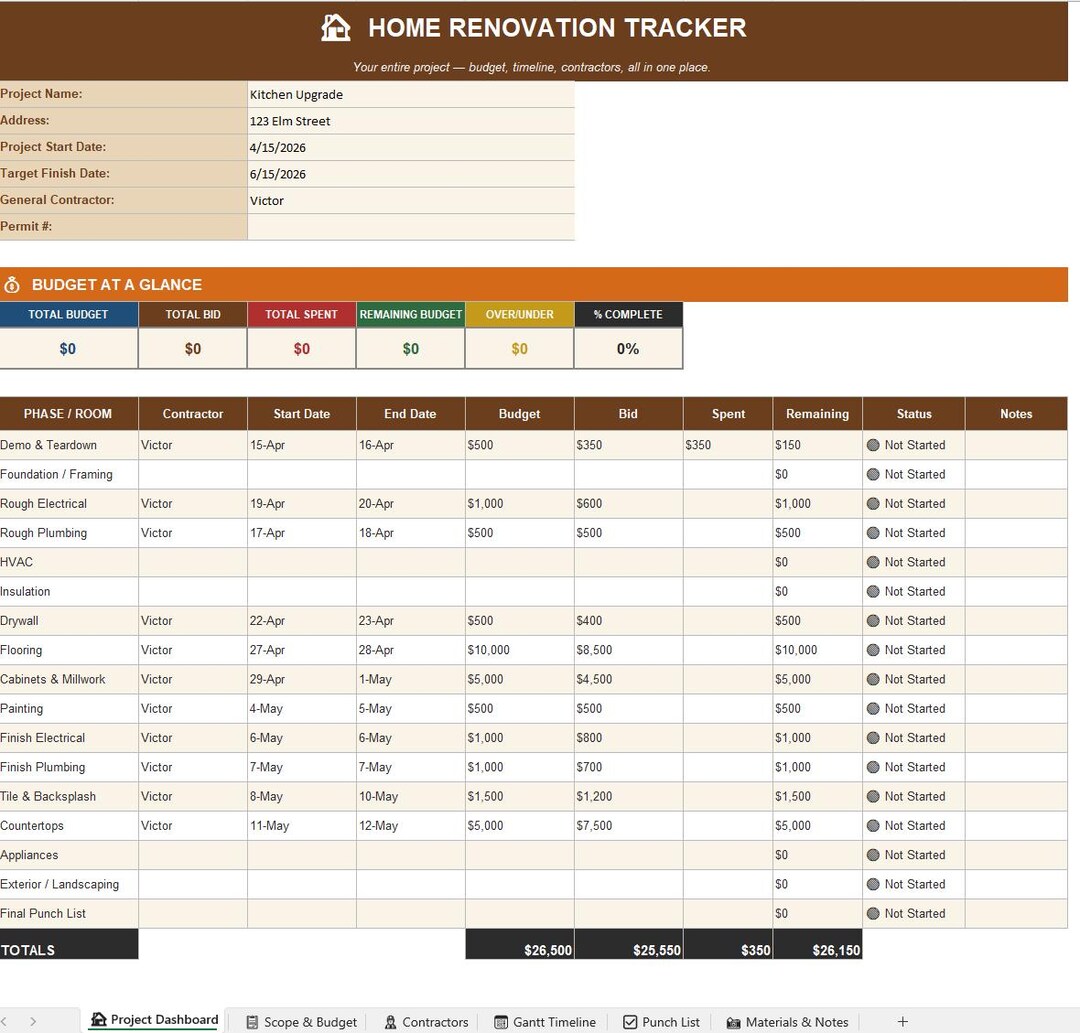Select the Project Name value Kitchen Upgrade
Image resolution: width=1080 pixels, height=1033 pixels.
click(x=411, y=94)
